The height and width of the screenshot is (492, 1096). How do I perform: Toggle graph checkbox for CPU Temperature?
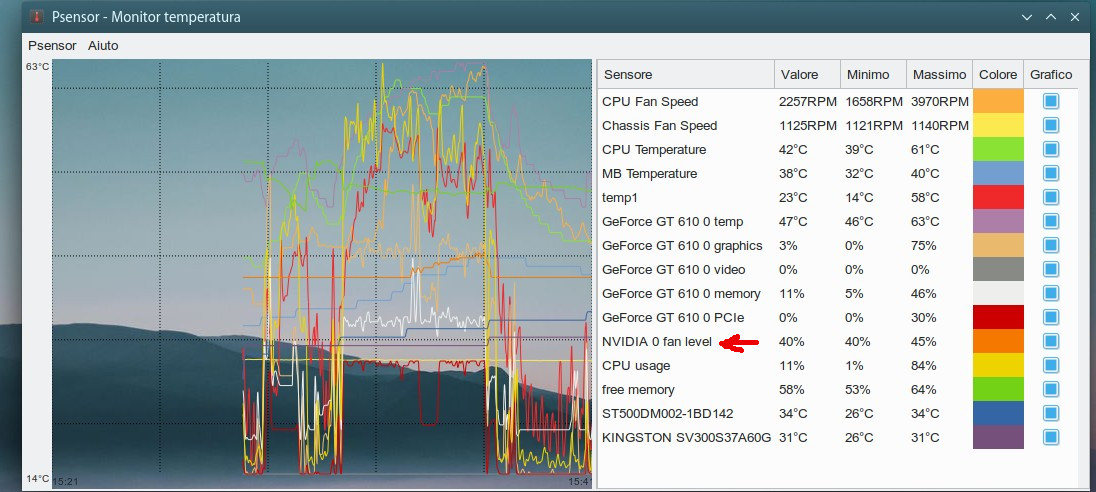tap(1051, 150)
